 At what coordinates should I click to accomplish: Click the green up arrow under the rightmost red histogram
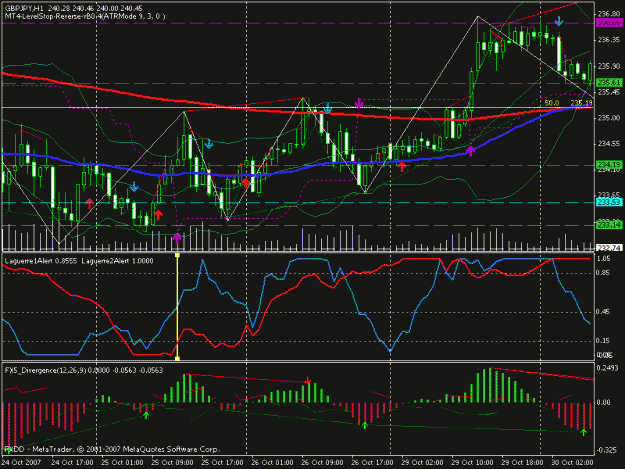(x=584, y=432)
